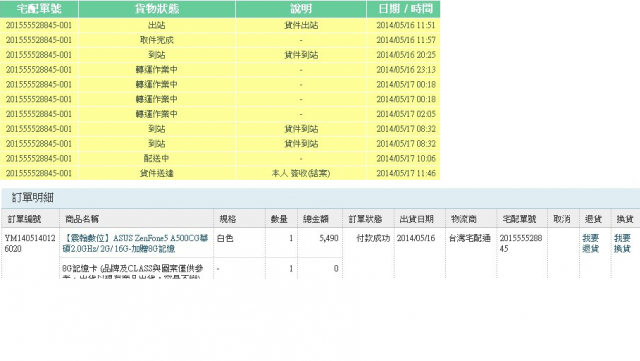This screenshot has height=361, width=640.
Task: Click the 8G記憶卡 gift item name
Action: coord(133,272)
